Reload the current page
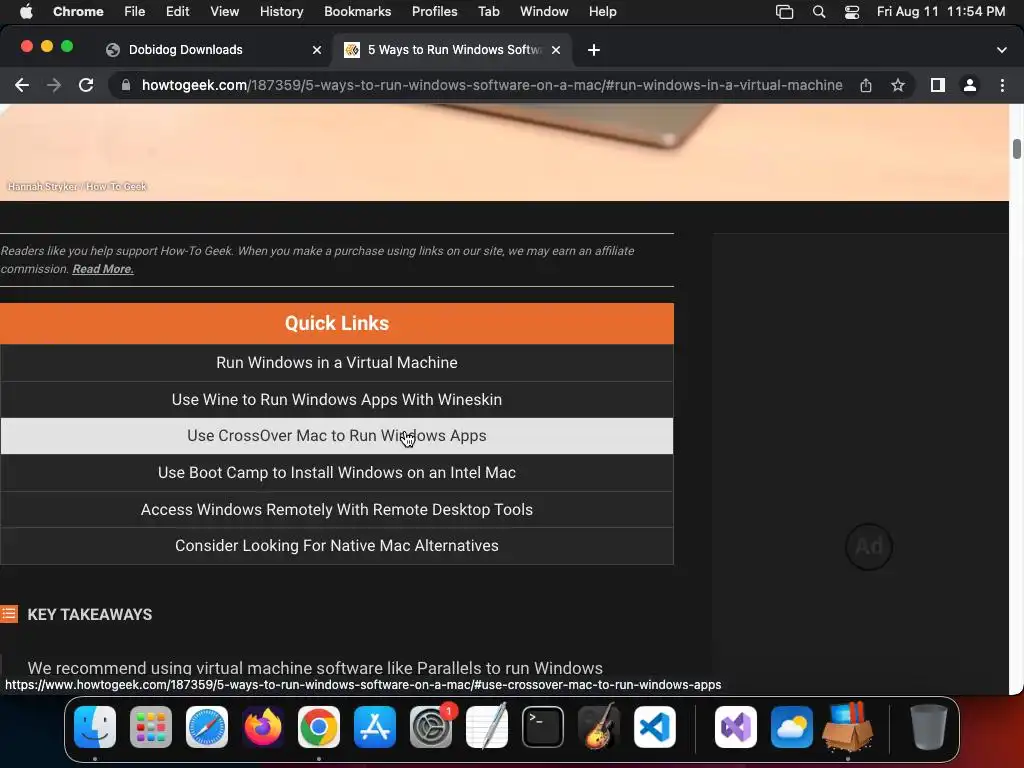Screen dimensions: 1024x768 [x=86, y=85]
